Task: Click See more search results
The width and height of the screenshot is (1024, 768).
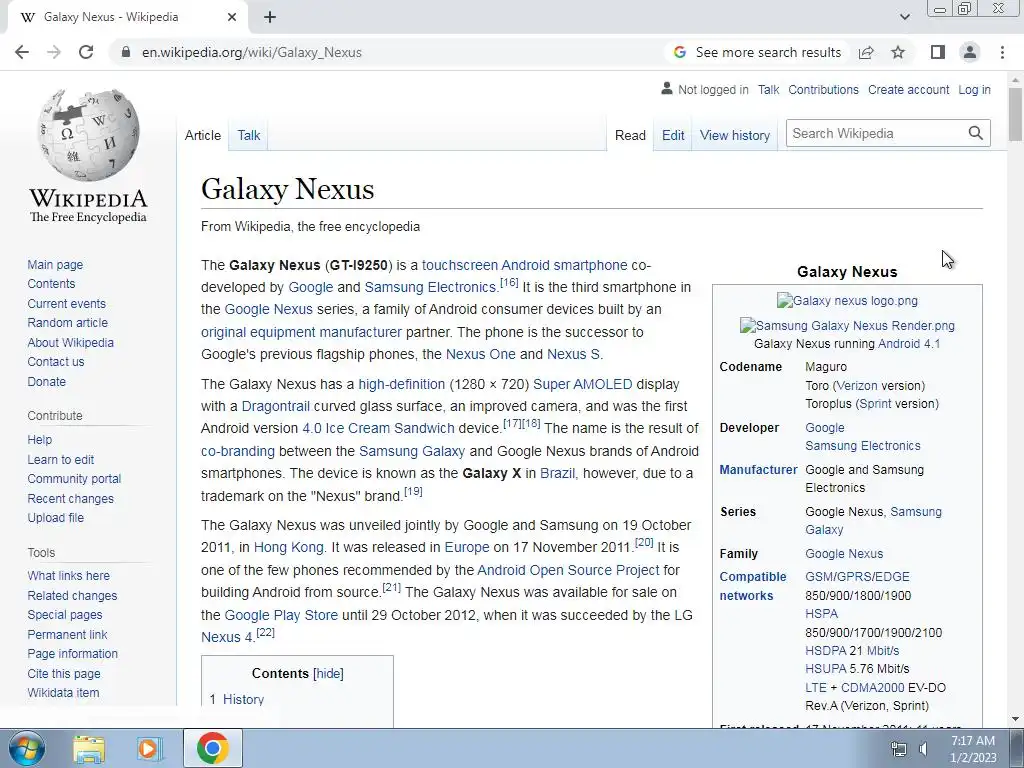Action: [x=768, y=52]
